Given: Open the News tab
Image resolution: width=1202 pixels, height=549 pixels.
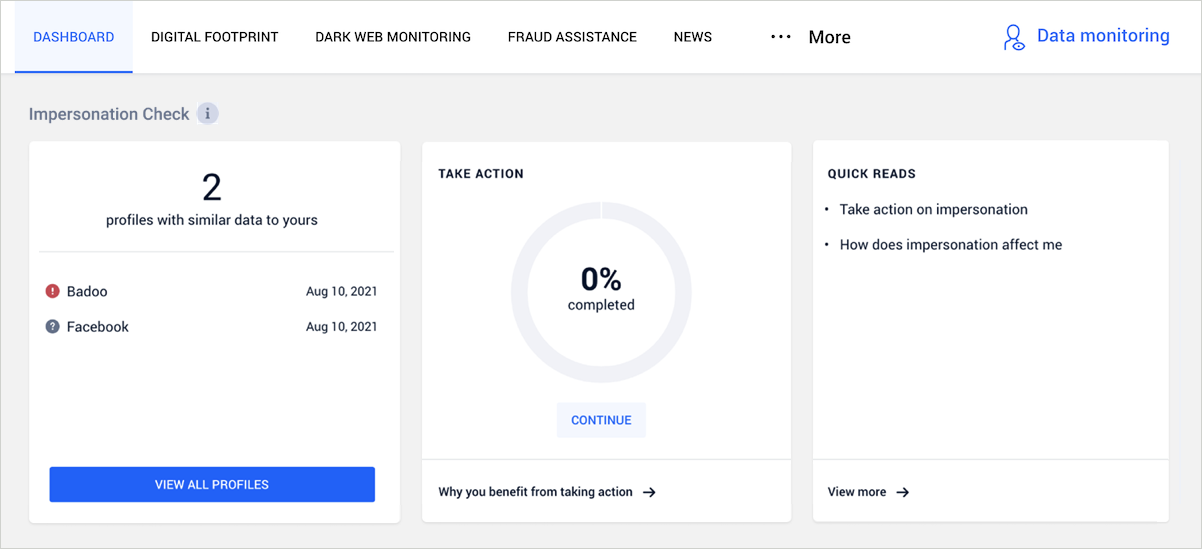Looking at the screenshot, I should click(x=693, y=37).
